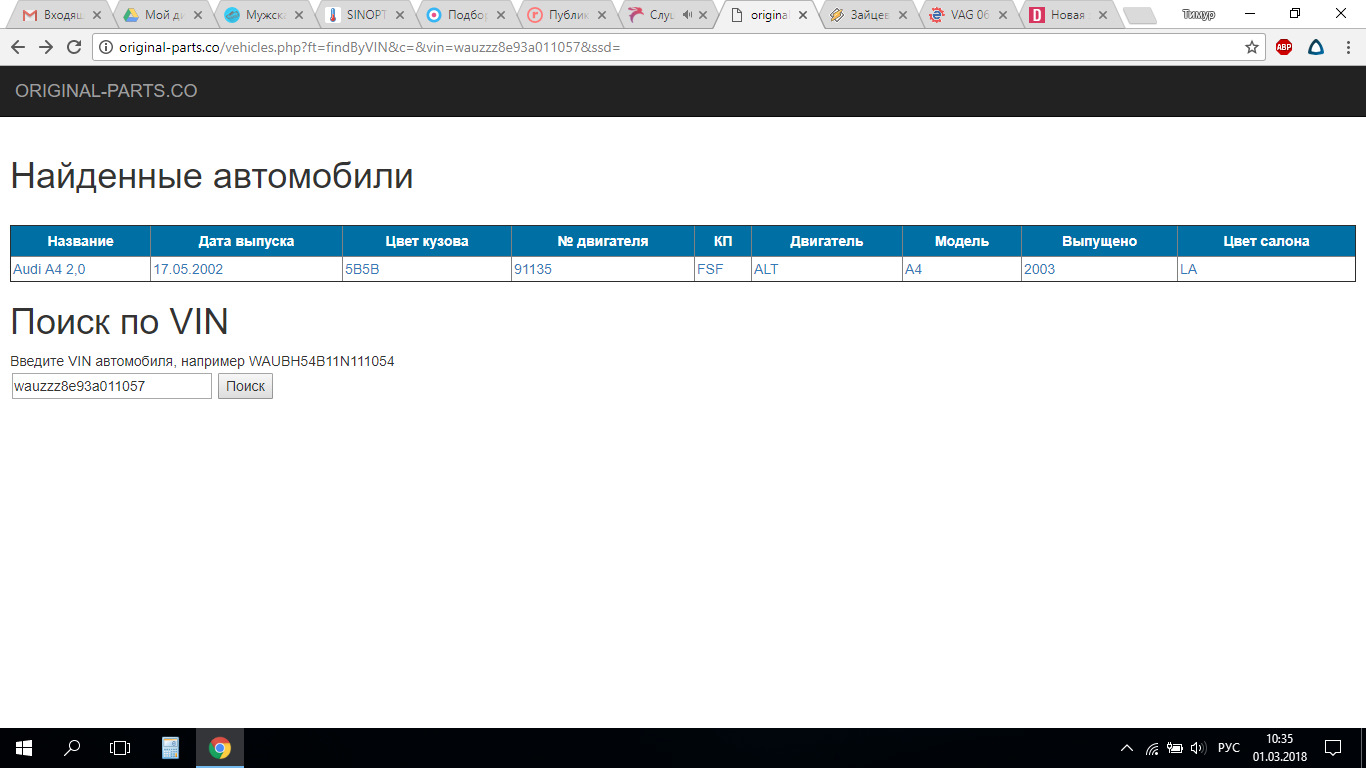The height and width of the screenshot is (768, 1366).
Task: Reload the page with the refresh icon
Action: pos(74,47)
